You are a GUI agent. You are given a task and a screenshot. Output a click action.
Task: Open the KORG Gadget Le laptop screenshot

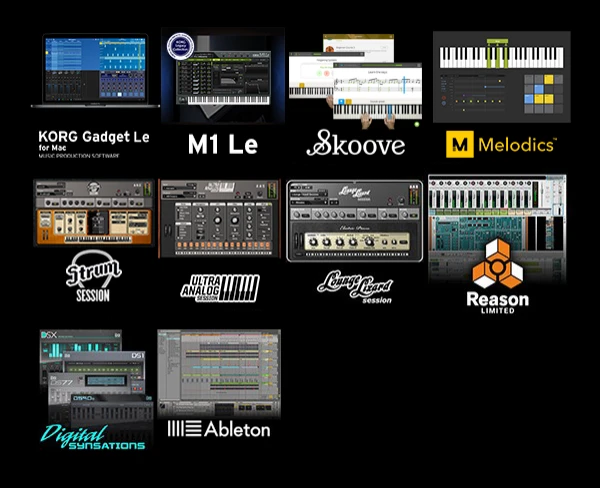95,70
